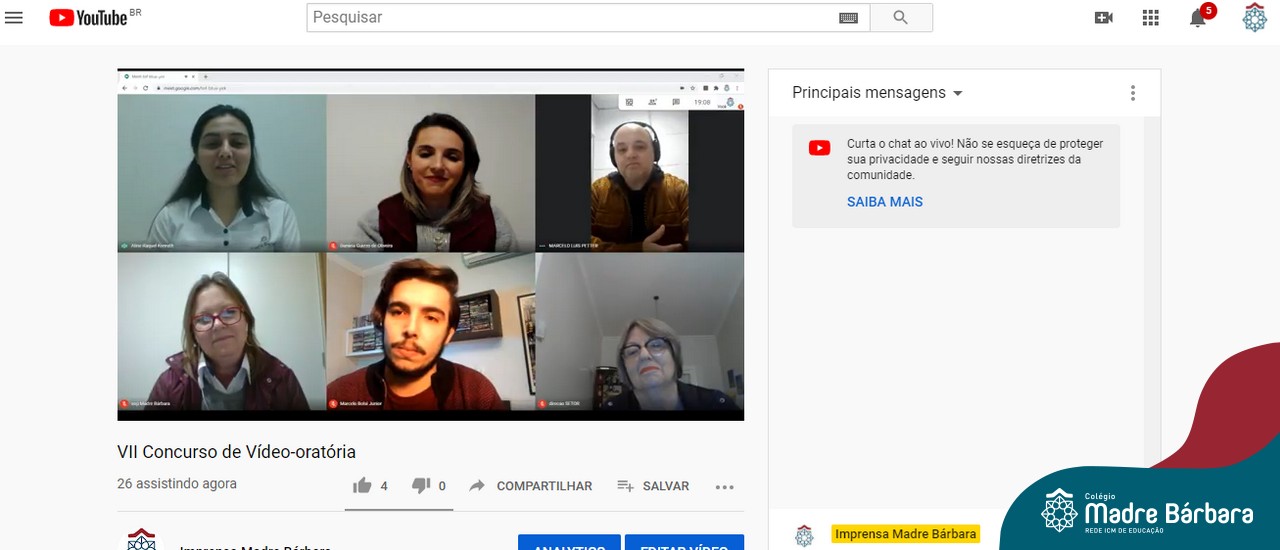Click the magnifier search button
This screenshot has height=550, width=1280.
click(900, 18)
